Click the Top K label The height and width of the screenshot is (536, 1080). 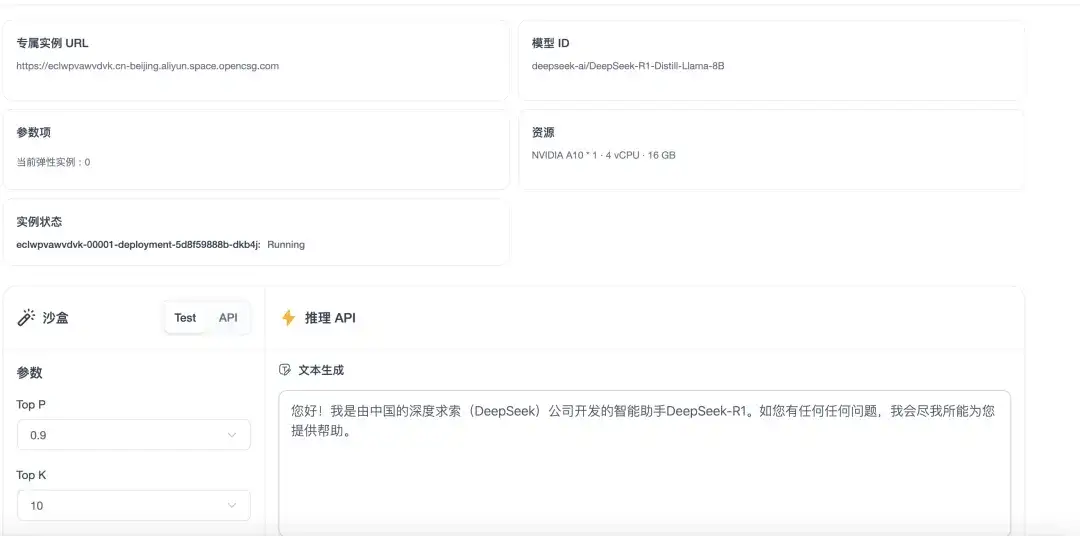pos(31,475)
